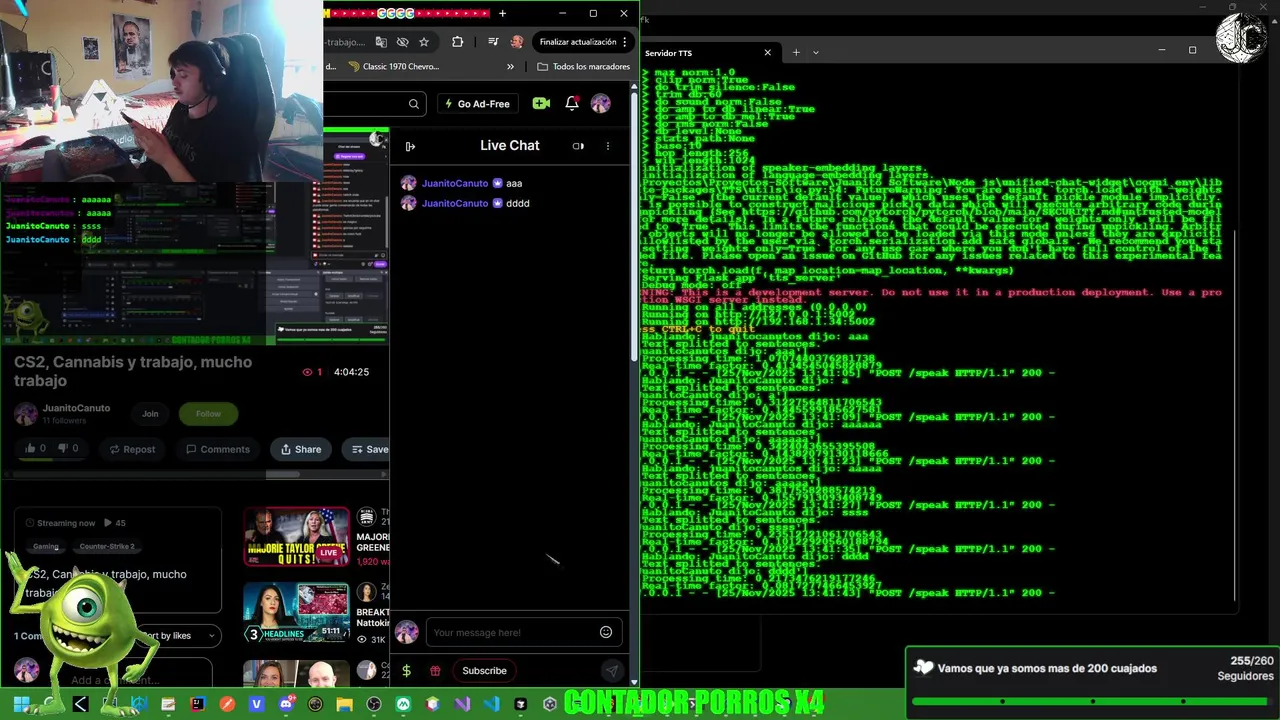Click JuanitoCanuto name on 'aaa' message
The image size is (1280, 720).
coord(455,183)
